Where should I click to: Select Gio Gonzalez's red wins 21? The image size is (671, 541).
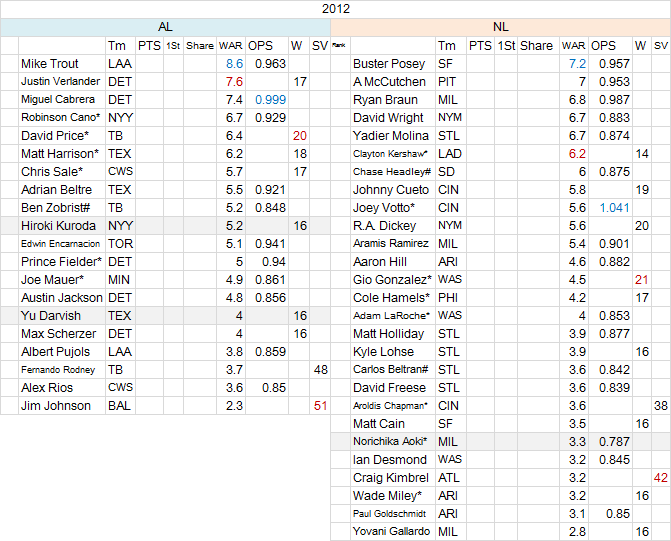(x=642, y=279)
